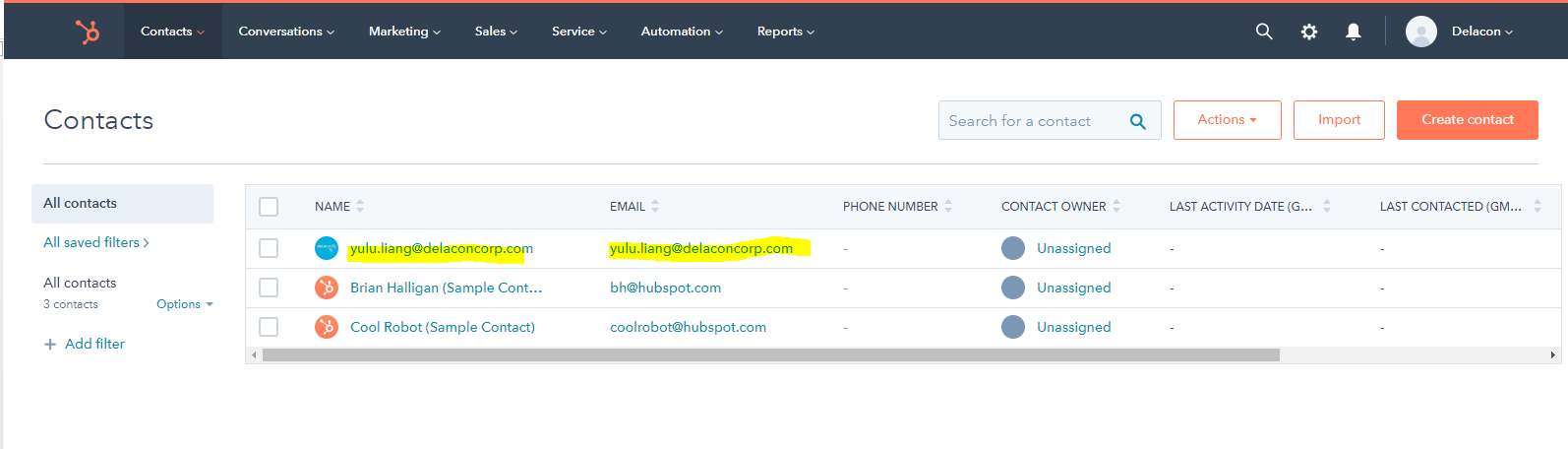The width and height of the screenshot is (1568, 449).
Task: Open the Actions dropdown button
Action: pyautogui.click(x=1228, y=120)
